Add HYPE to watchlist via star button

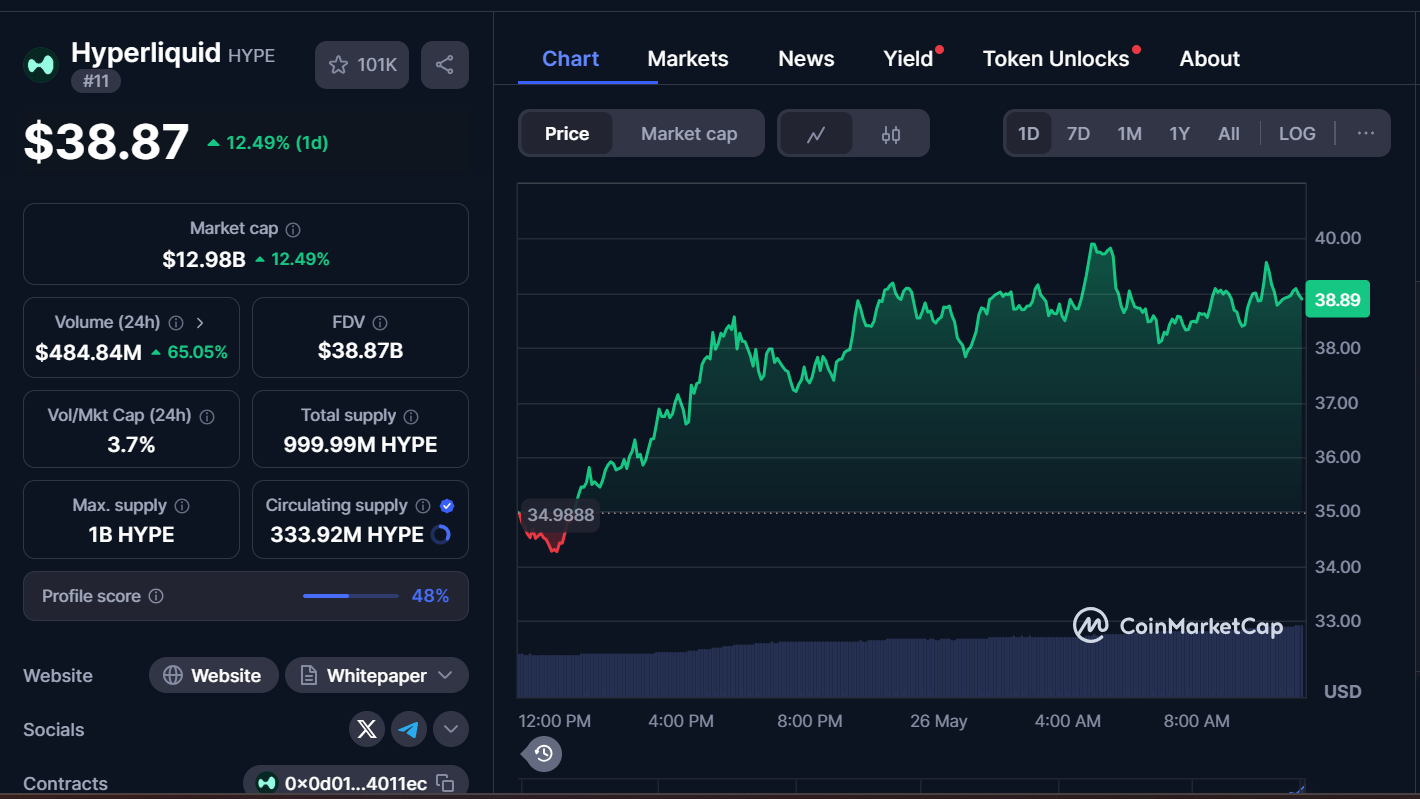(x=362, y=65)
